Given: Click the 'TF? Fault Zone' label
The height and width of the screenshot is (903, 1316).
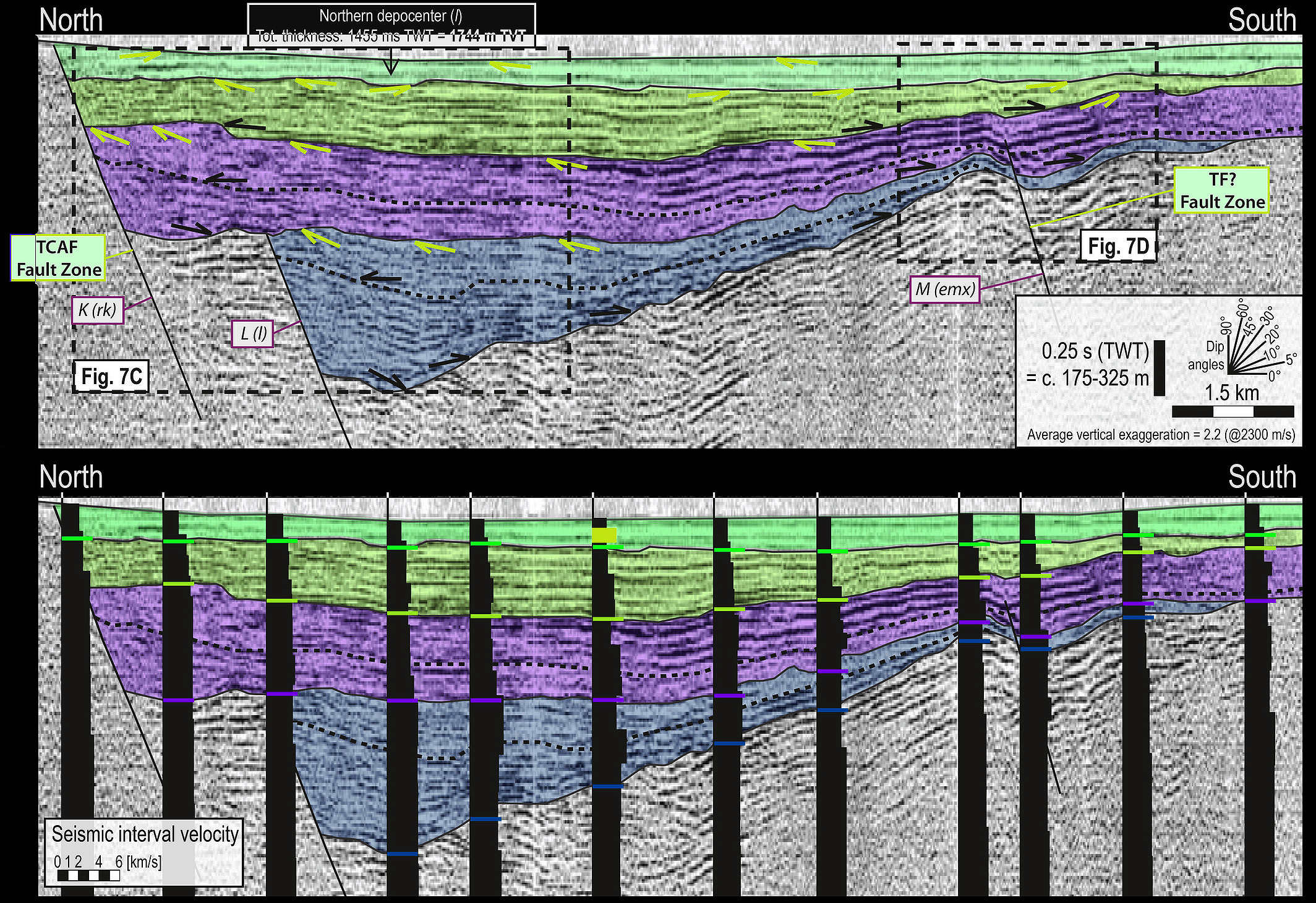Looking at the screenshot, I should point(1222,190).
